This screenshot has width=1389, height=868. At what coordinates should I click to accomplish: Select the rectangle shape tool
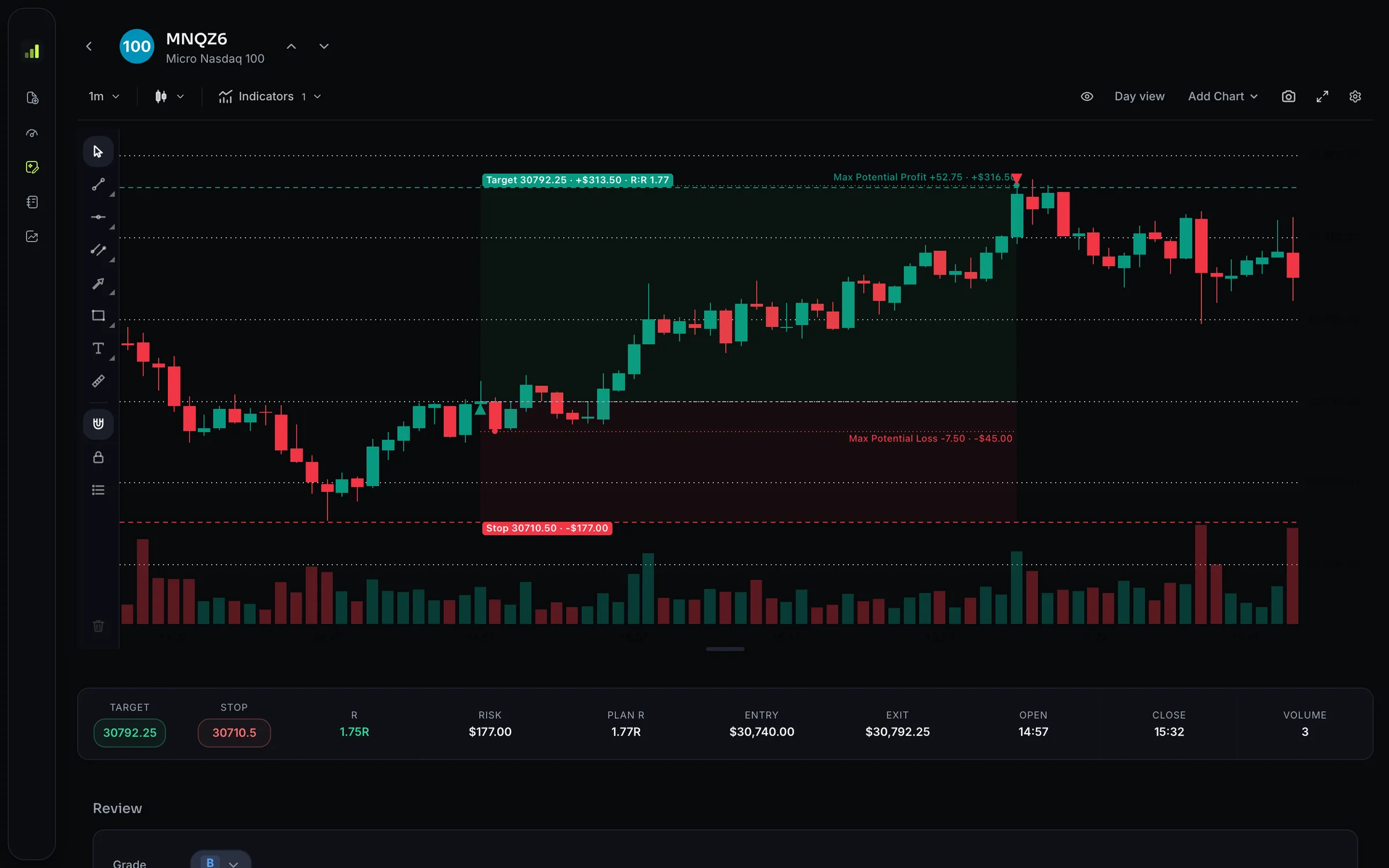coord(98,315)
